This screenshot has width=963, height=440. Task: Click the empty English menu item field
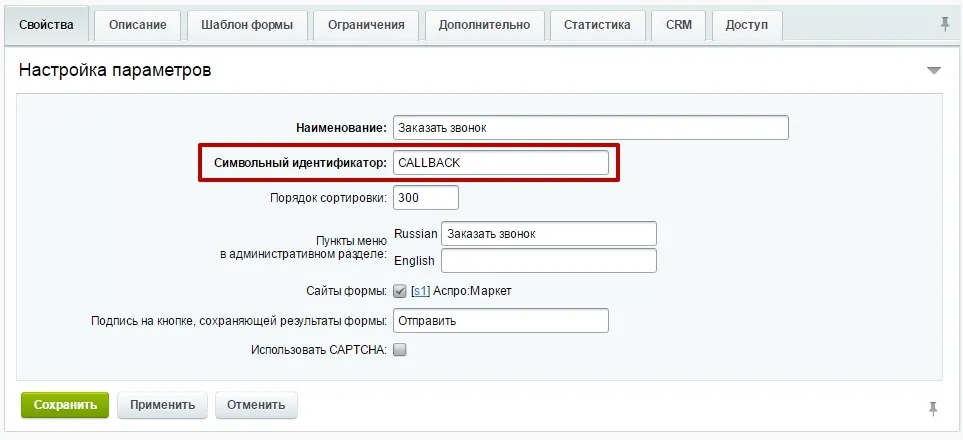click(x=548, y=261)
